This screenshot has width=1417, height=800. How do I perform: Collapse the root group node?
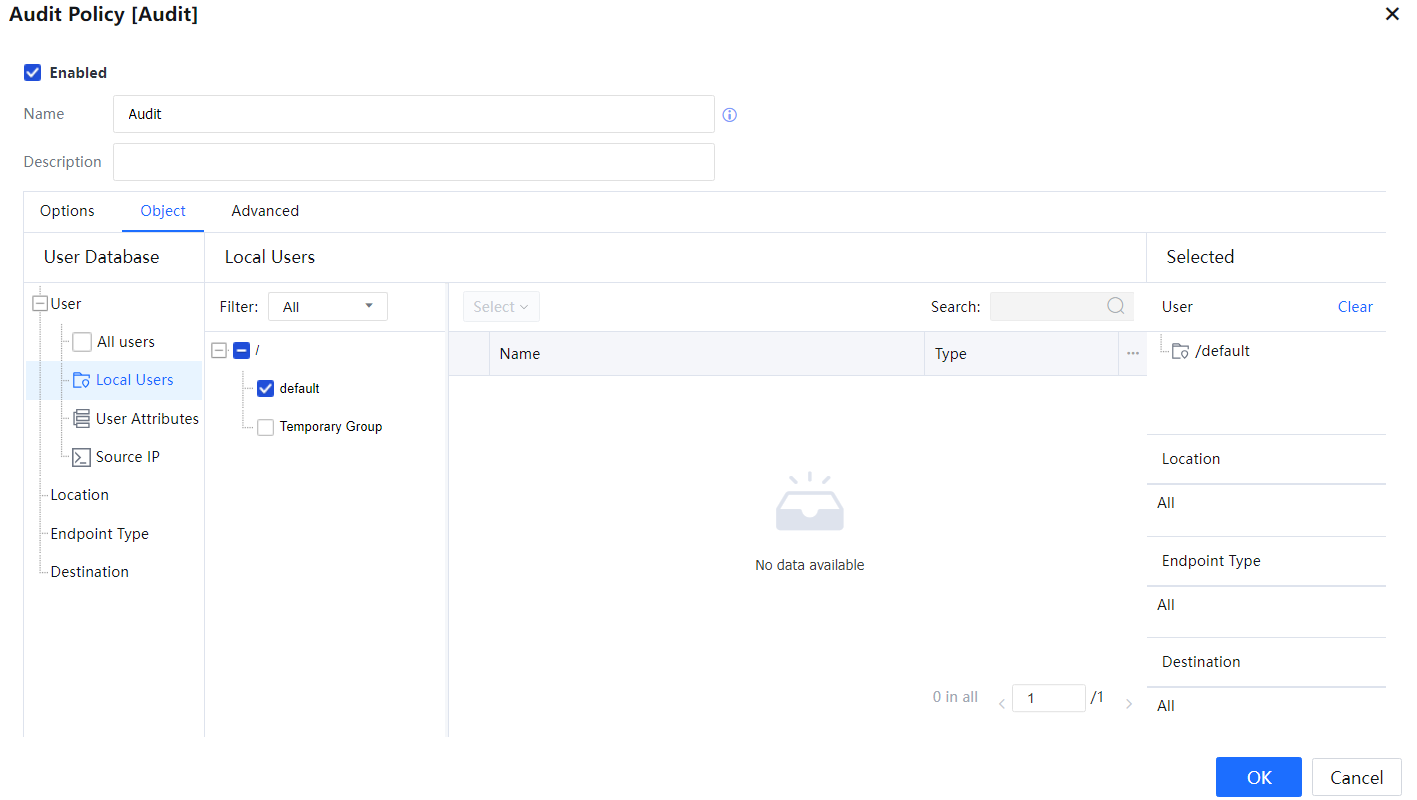pos(220,351)
